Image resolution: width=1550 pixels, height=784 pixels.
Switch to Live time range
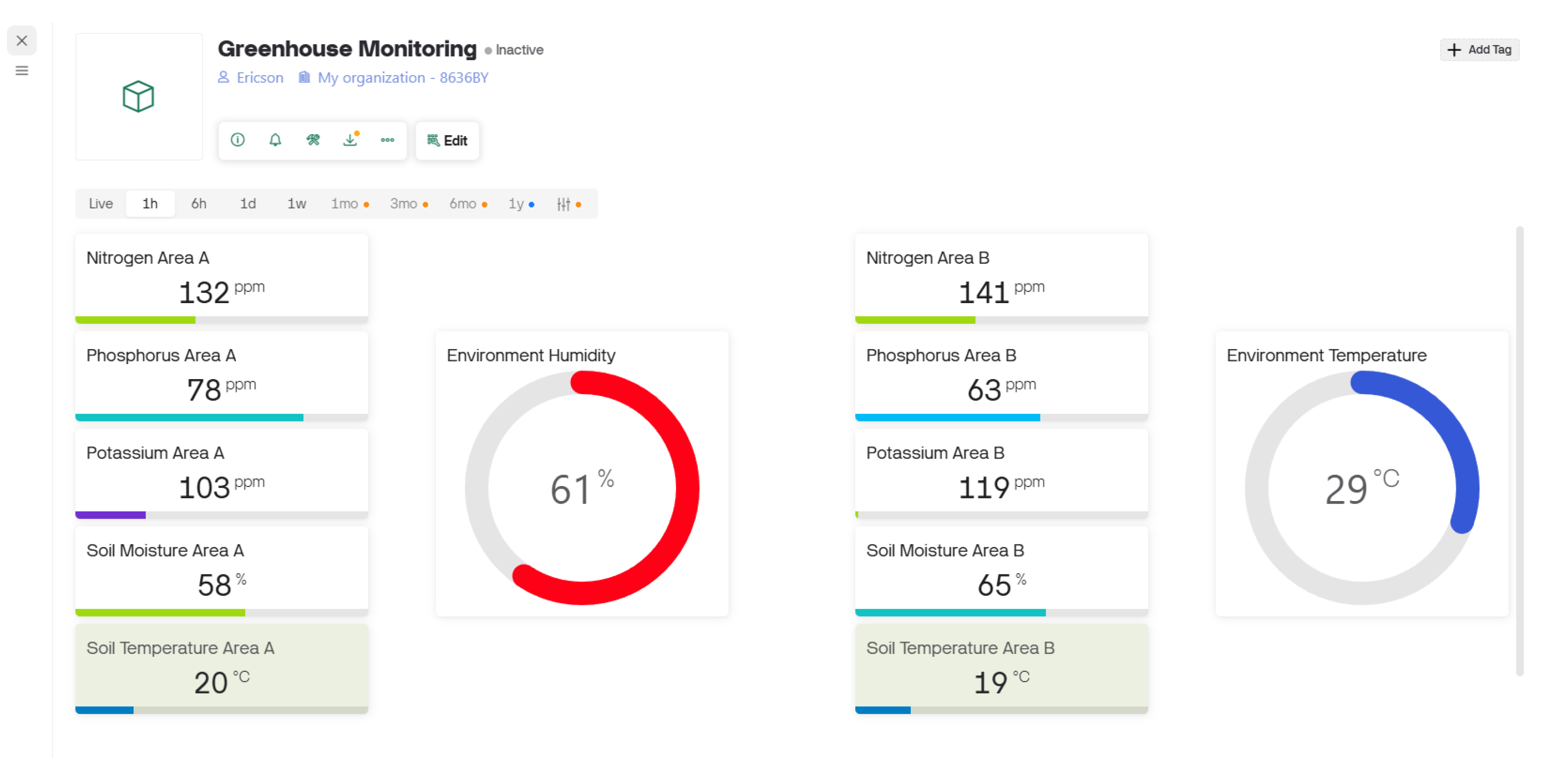coord(101,204)
